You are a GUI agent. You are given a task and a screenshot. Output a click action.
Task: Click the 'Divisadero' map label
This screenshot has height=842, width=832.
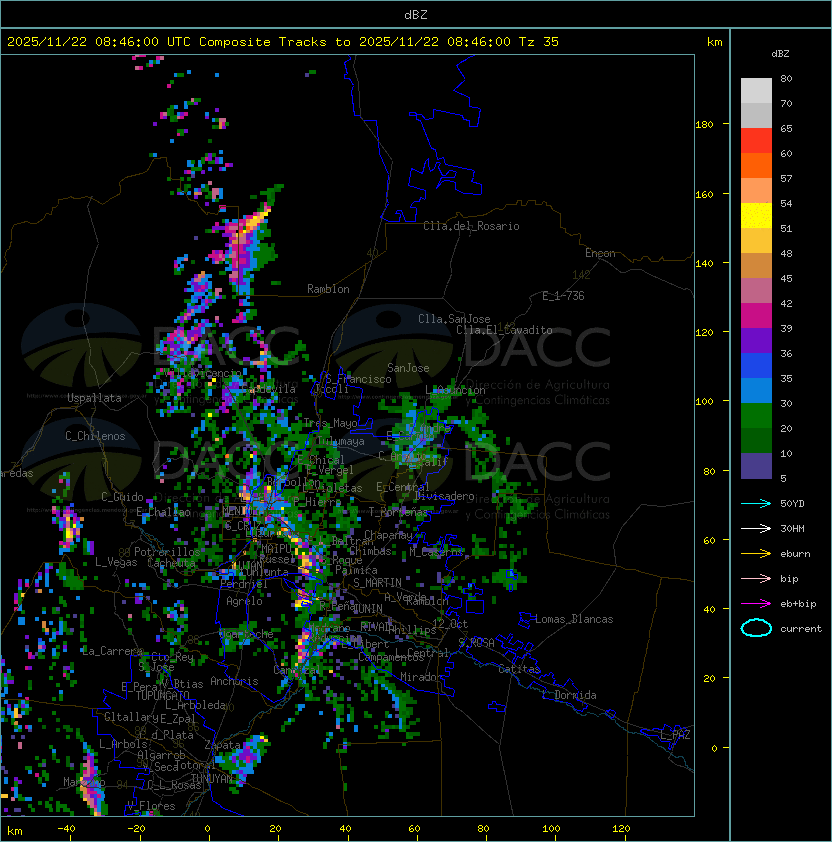(x=444, y=496)
